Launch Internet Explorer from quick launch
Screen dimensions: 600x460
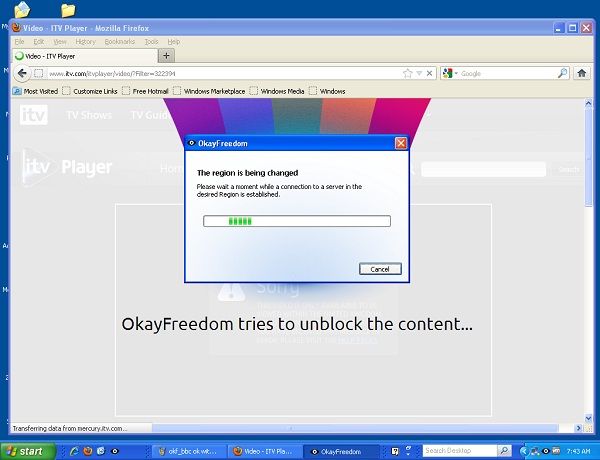tap(74, 451)
